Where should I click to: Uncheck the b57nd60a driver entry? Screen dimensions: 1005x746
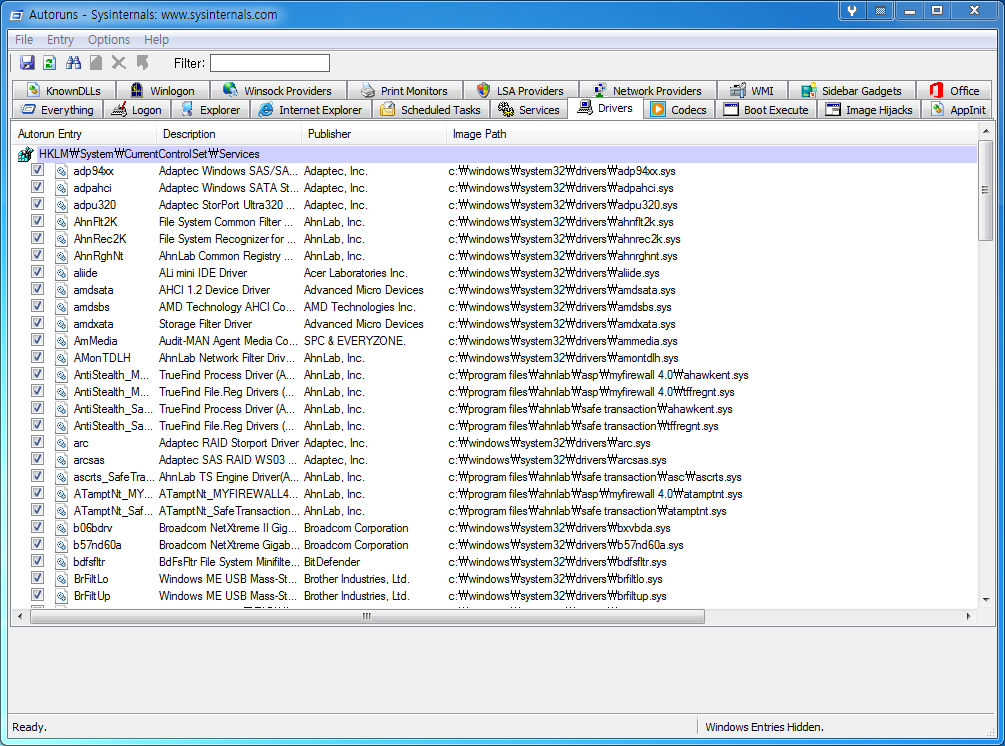click(x=38, y=544)
